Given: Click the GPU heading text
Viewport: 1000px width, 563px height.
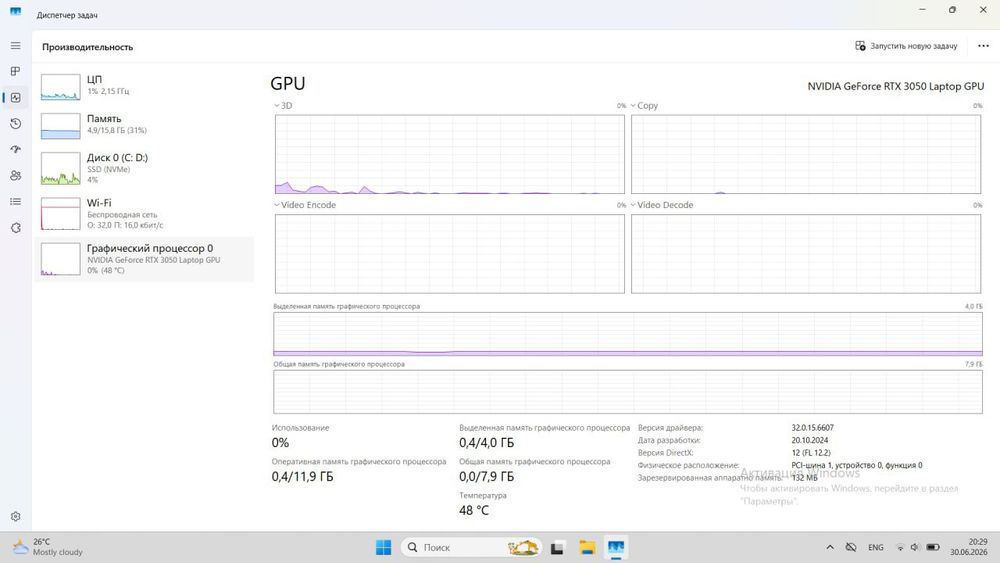Looking at the screenshot, I should click(x=288, y=84).
